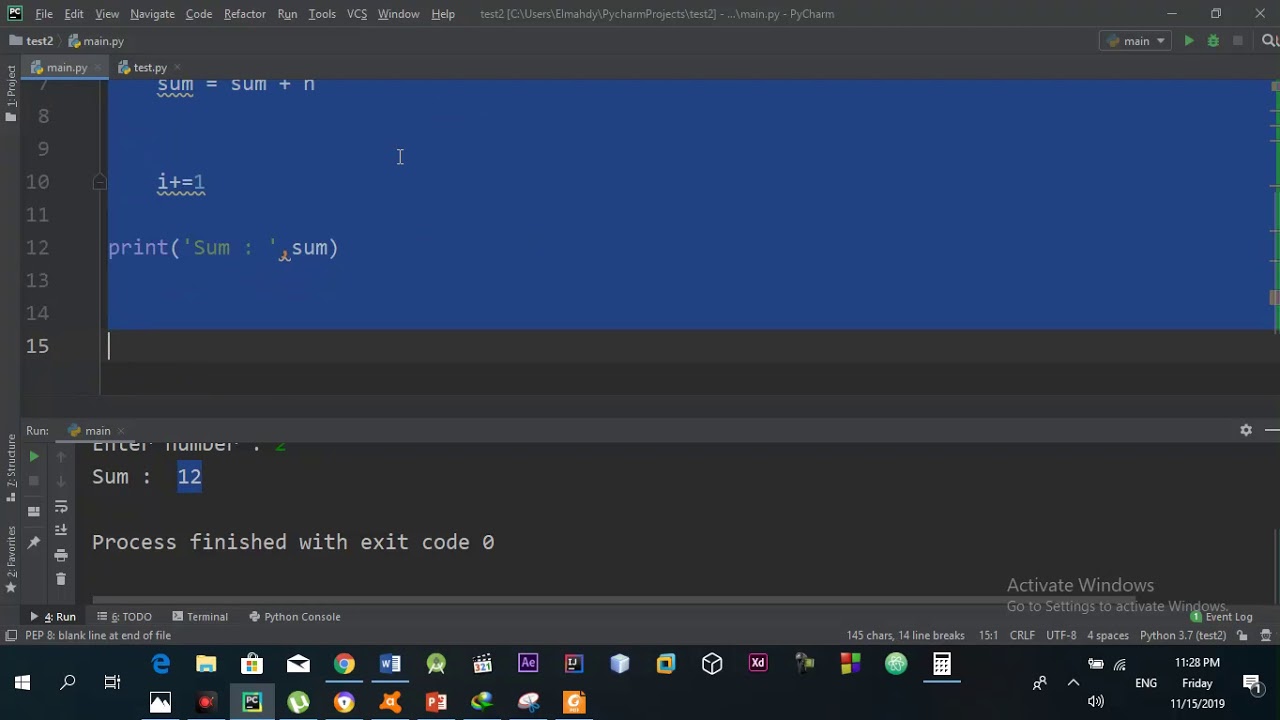The image size is (1280, 720).
Task: Open the Python Console tab
Action: point(295,617)
